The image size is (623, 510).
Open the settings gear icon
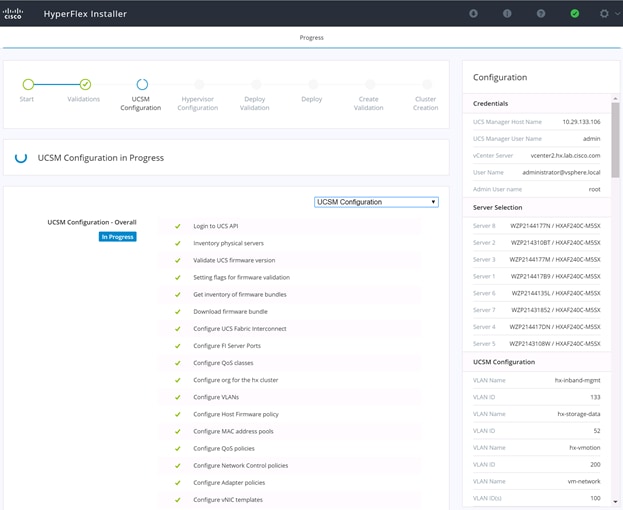click(x=604, y=14)
